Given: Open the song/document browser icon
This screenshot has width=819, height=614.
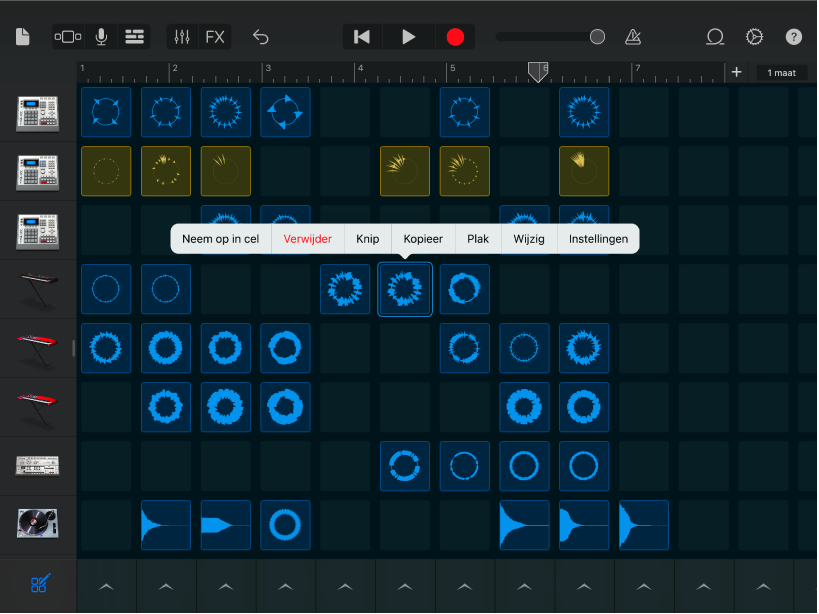Looking at the screenshot, I should (22, 37).
